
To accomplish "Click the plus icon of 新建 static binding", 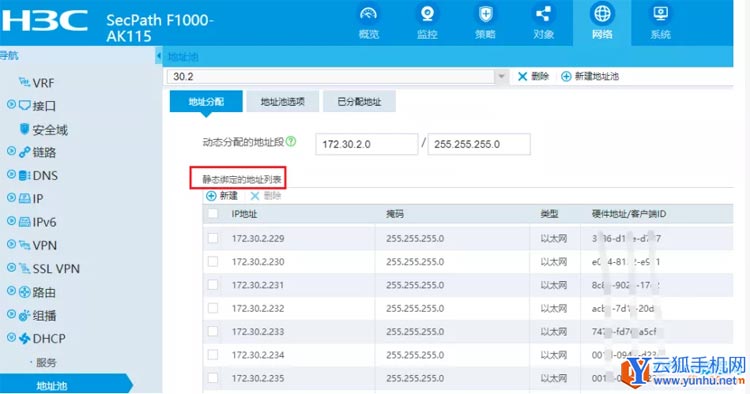I will (211, 196).
